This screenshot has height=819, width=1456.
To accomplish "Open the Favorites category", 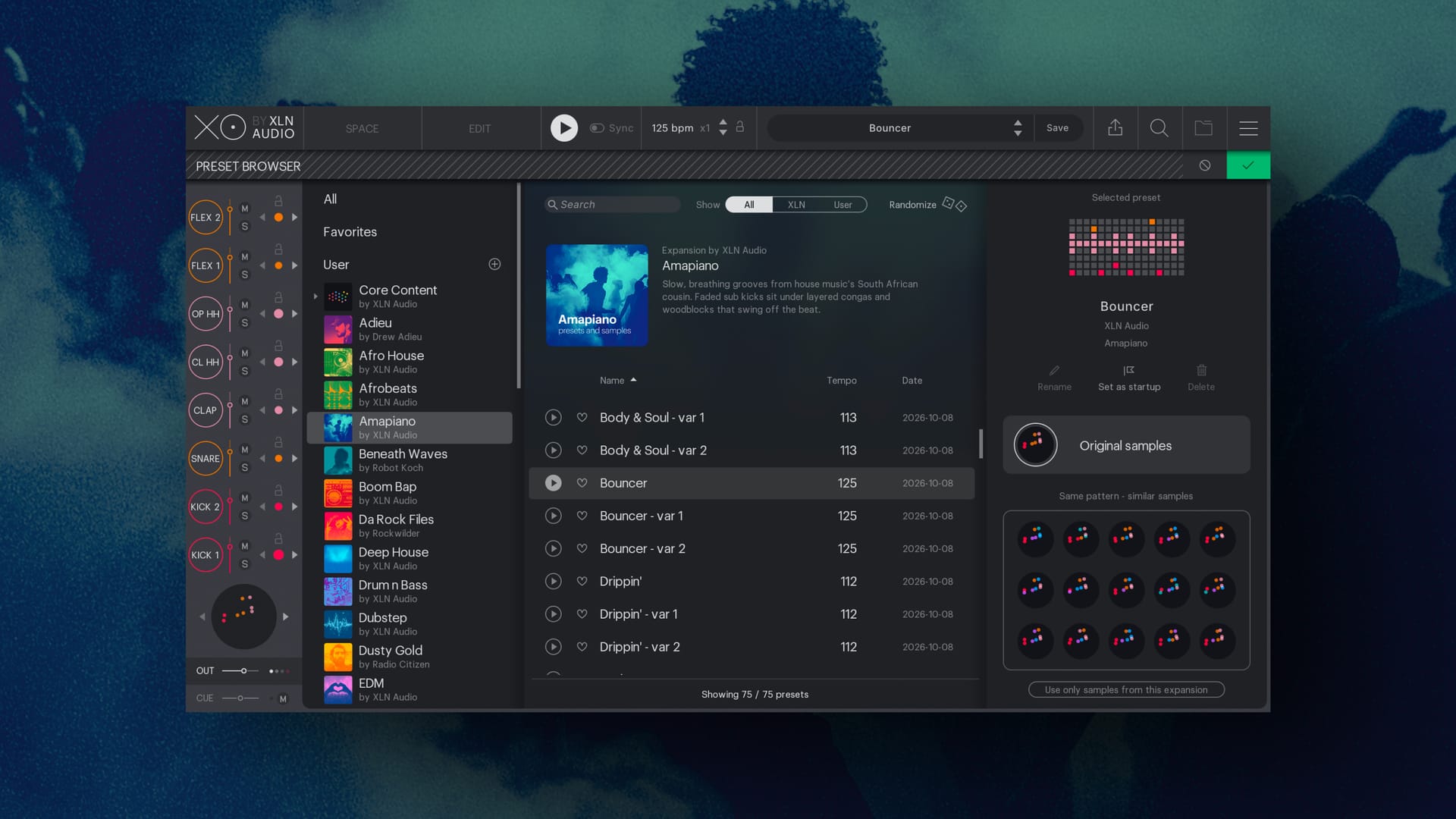I will (350, 232).
